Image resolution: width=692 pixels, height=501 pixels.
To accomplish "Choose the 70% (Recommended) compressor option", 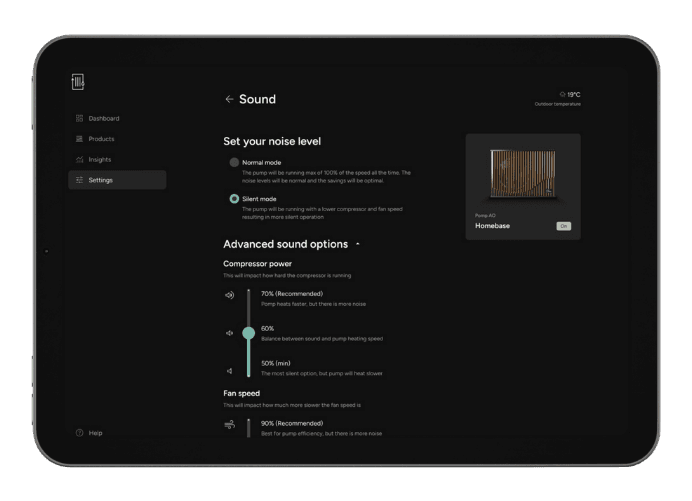I will pos(291,294).
